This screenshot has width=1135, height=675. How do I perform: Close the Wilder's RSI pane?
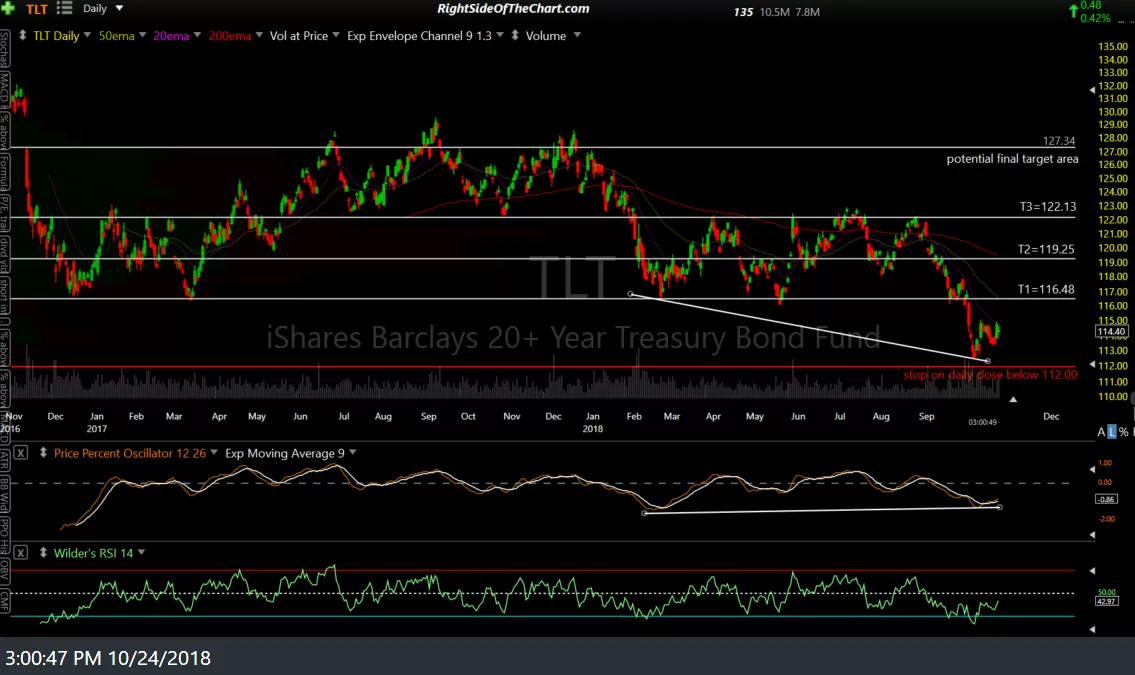pos(21,553)
